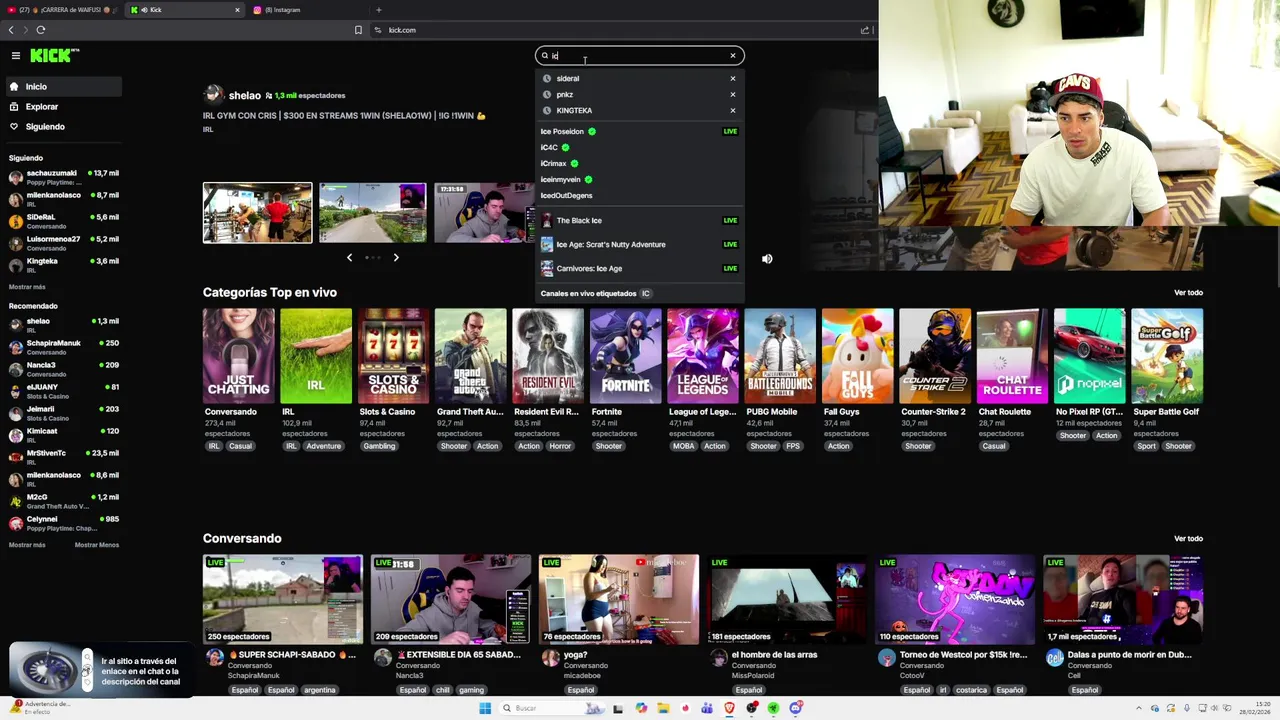Viewport: 1280px width, 720px height.
Task: Click 'Canales en vivo etiquetados' IC
Action: pos(596,293)
